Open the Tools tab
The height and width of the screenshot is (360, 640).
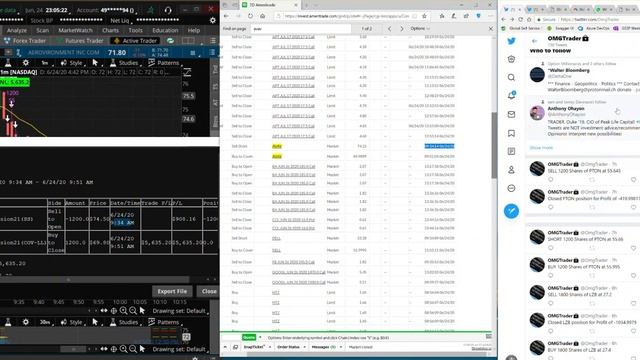pos(136,30)
